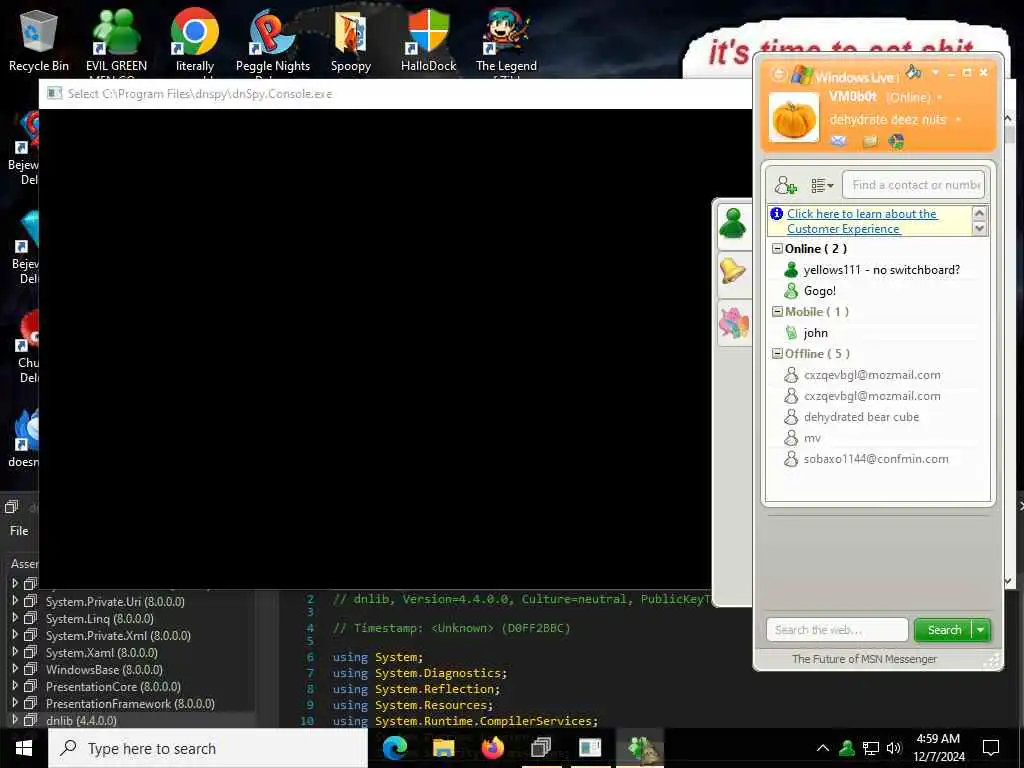This screenshot has height=768, width=1024.
Task: Click the green buddy tab on Messenger sidebar
Action: [x=733, y=225]
